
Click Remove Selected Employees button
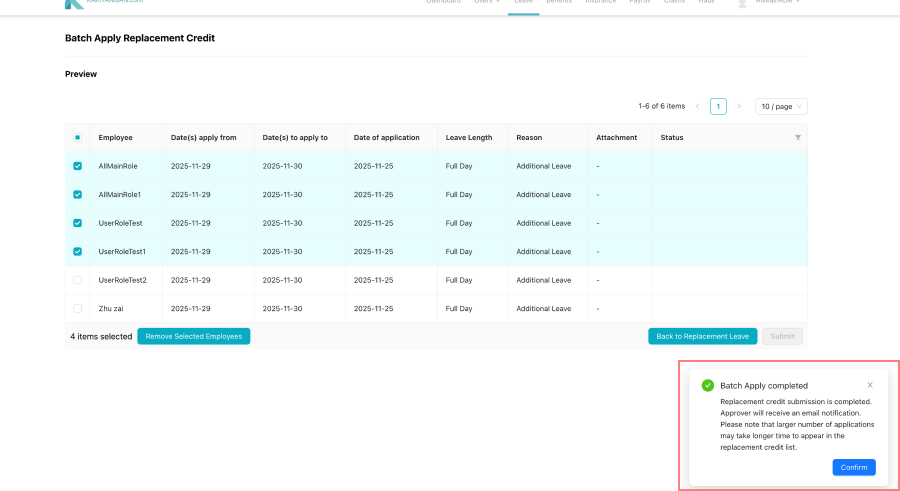[x=193, y=337]
